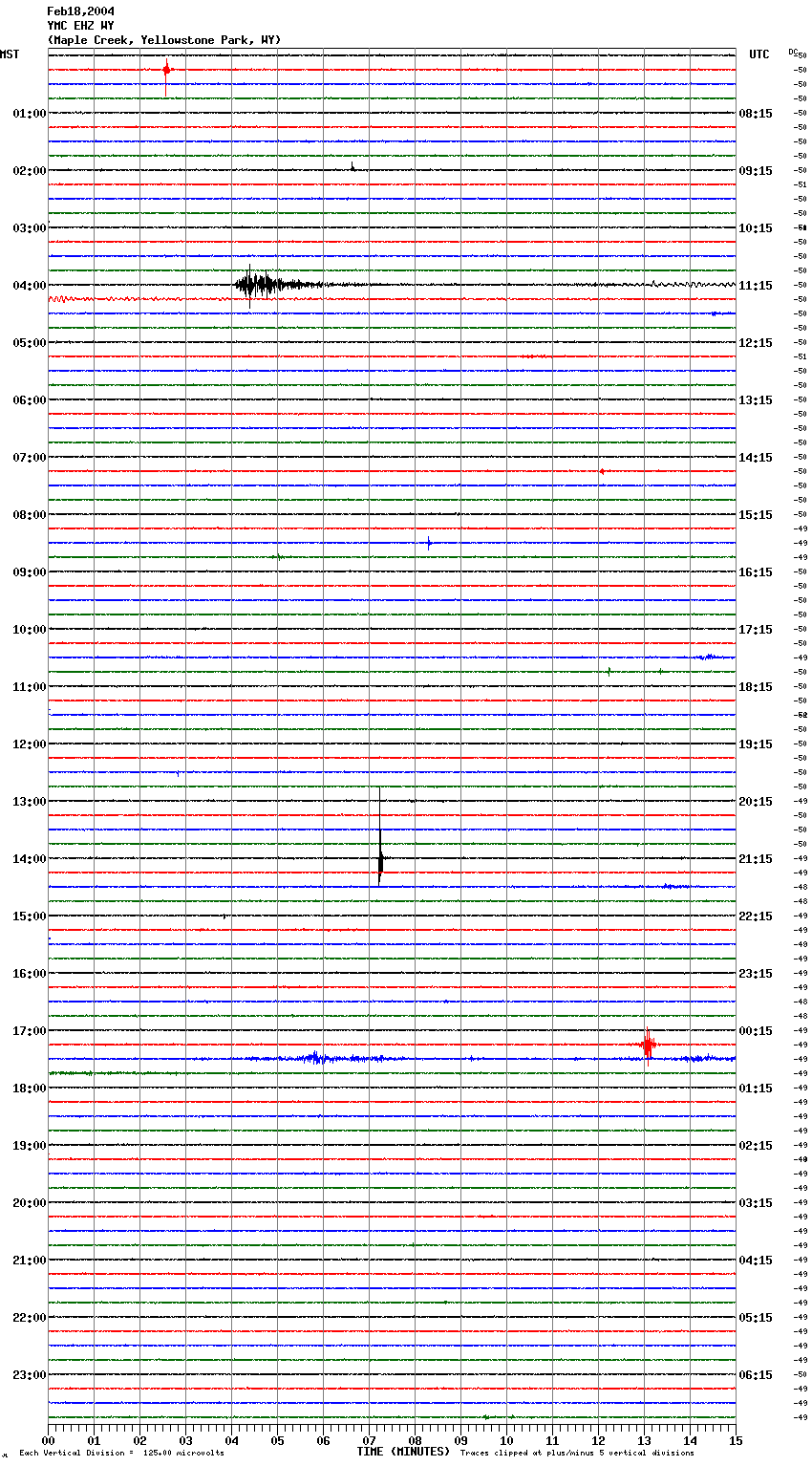
Task: Click the bottom minute axis label 05
Action: pyautogui.click(x=277, y=1440)
